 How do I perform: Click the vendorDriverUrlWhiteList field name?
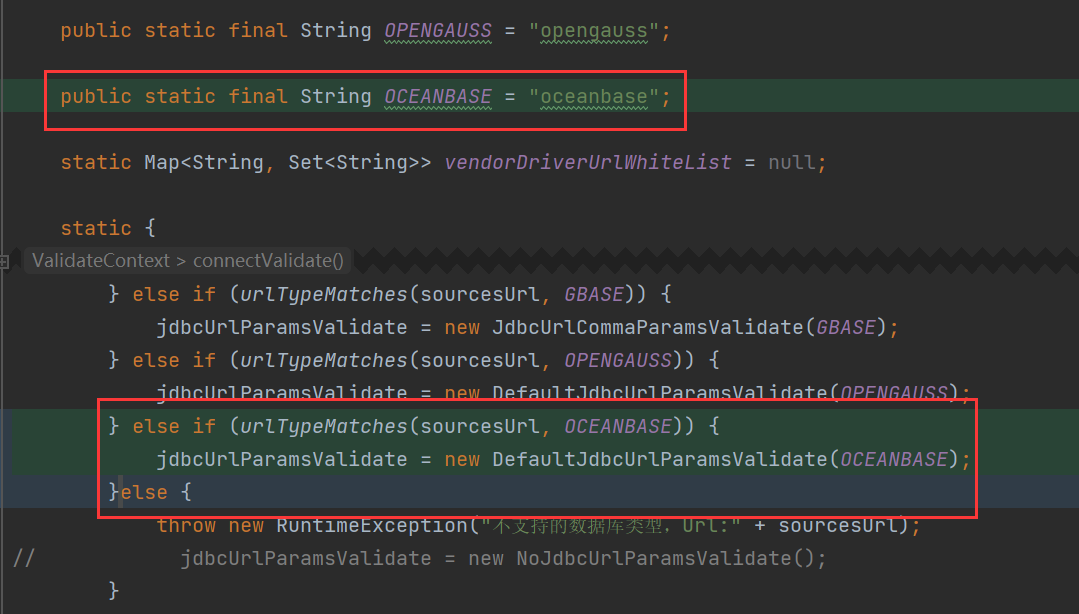(587, 162)
